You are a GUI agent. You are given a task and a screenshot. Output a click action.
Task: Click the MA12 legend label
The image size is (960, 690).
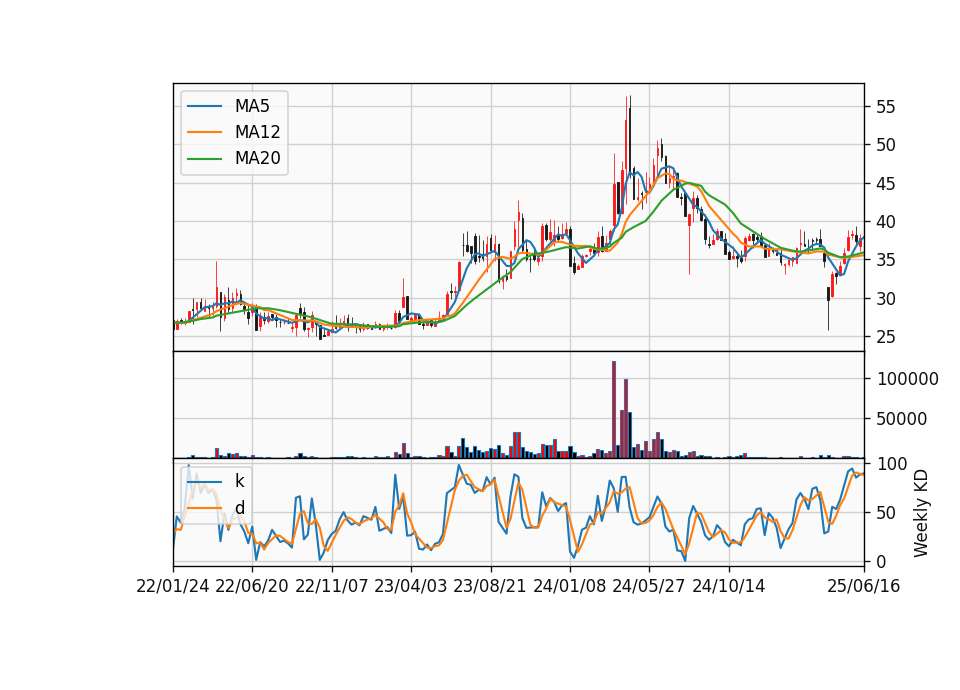pos(257,132)
